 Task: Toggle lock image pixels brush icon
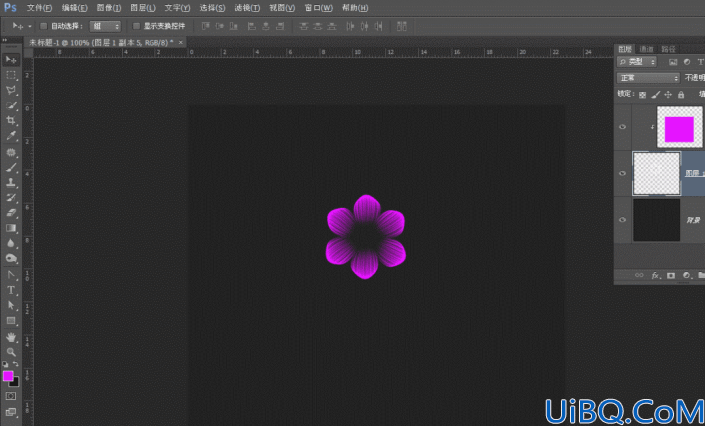coord(656,94)
